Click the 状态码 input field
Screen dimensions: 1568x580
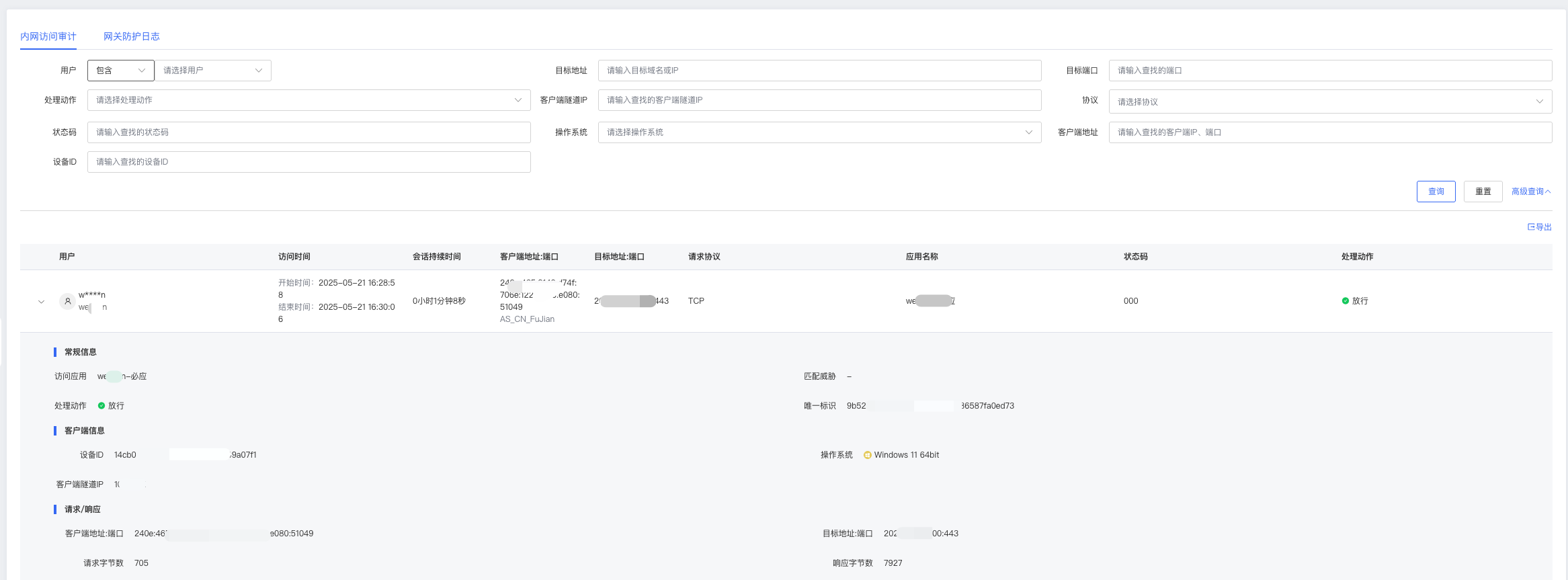point(308,132)
